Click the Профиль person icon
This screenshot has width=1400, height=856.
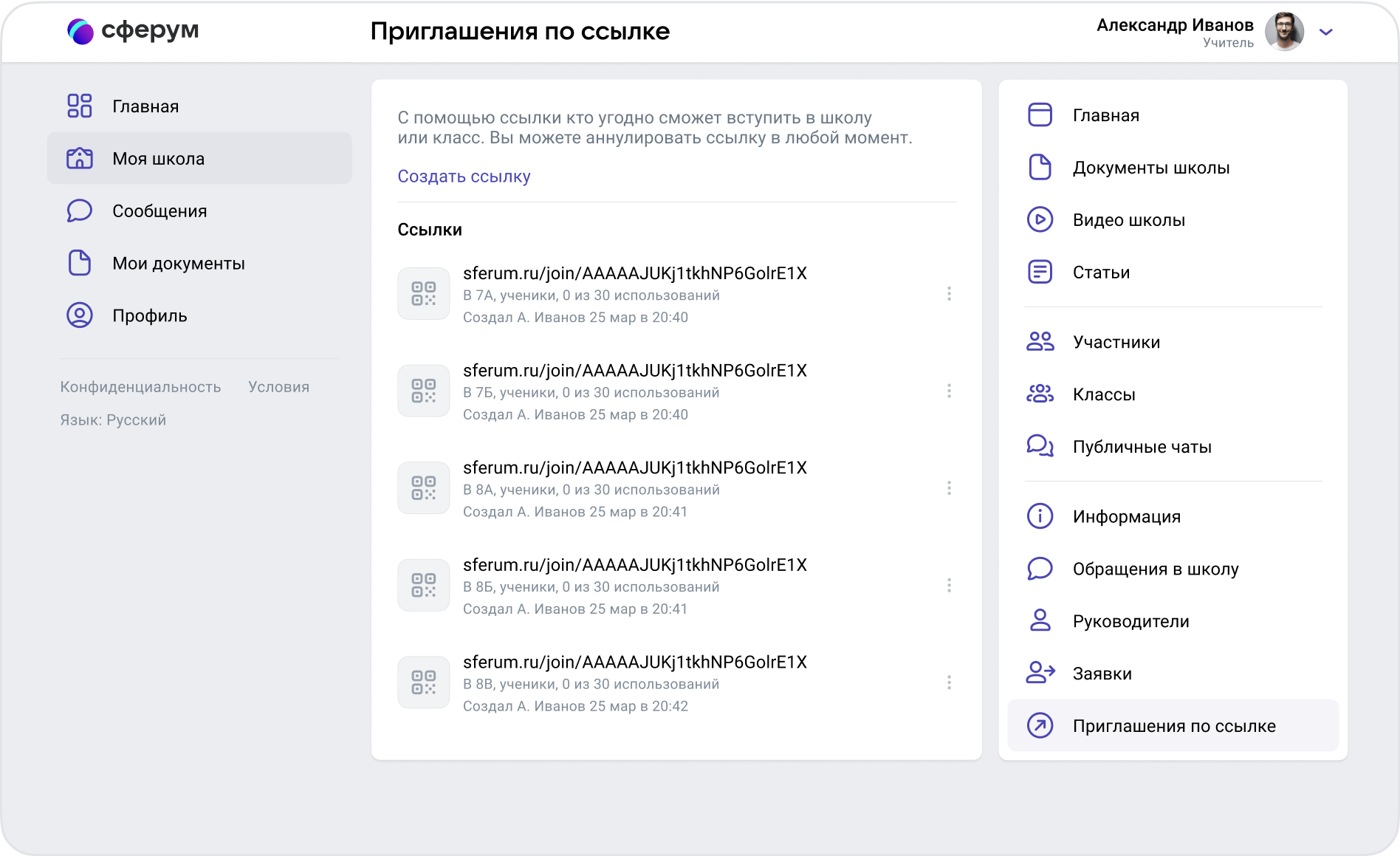(80, 315)
